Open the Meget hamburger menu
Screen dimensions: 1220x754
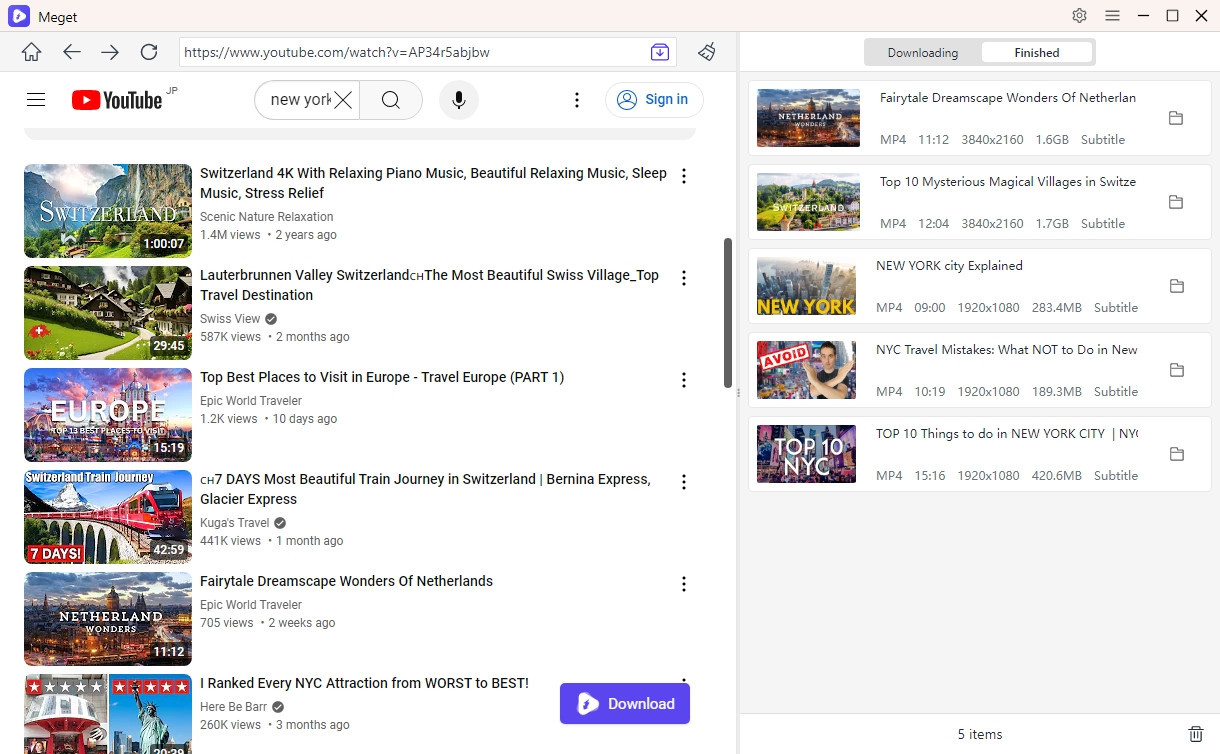coord(1112,16)
